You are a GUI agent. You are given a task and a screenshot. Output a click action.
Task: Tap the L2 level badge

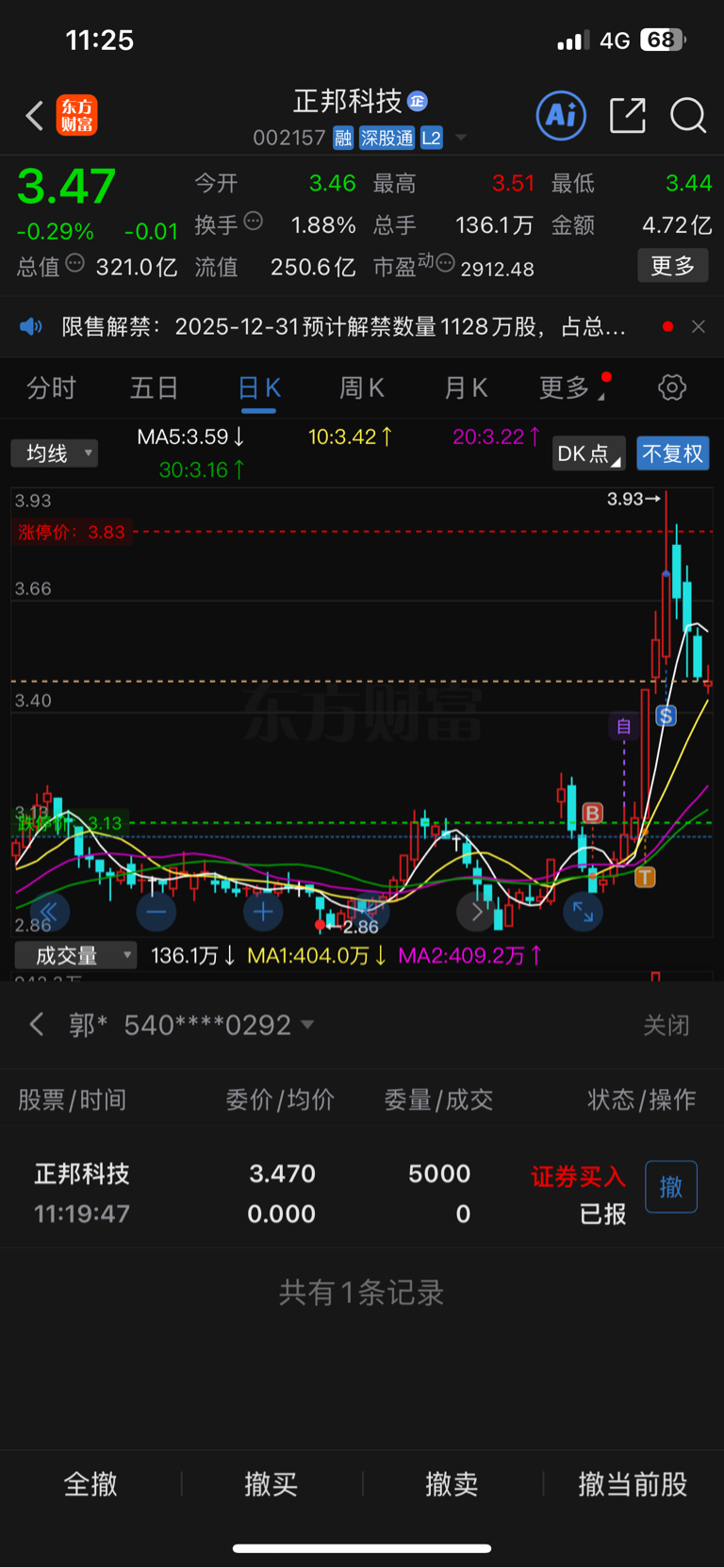point(432,139)
